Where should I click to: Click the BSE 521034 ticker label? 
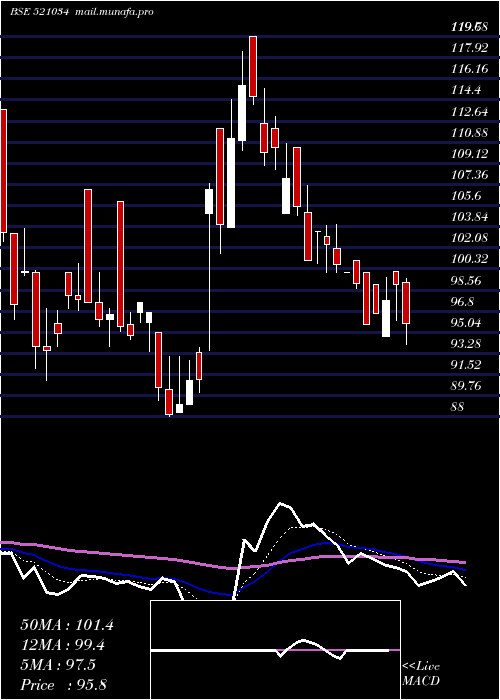click(40, 12)
